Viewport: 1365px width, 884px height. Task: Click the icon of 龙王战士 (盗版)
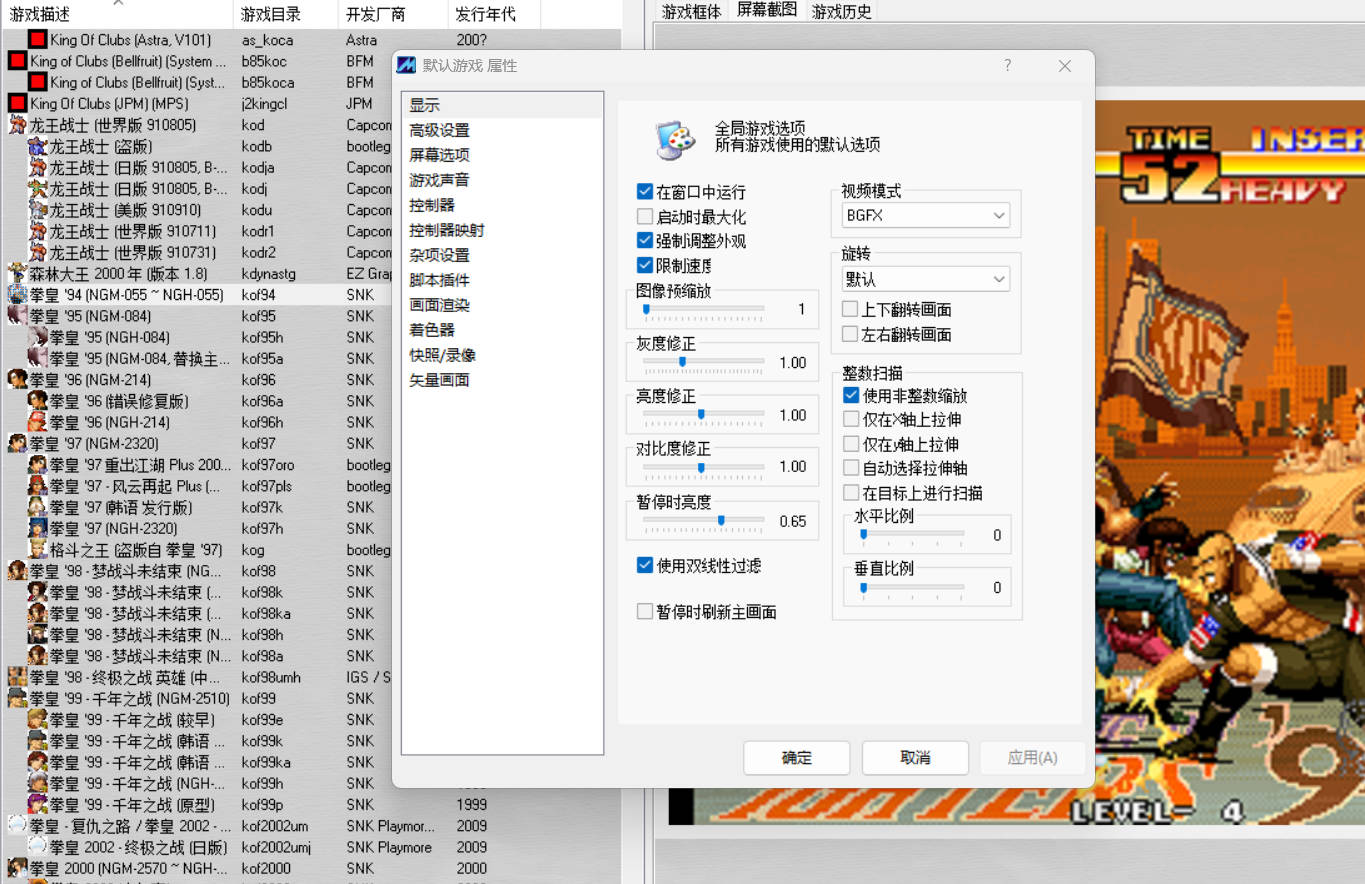point(37,146)
